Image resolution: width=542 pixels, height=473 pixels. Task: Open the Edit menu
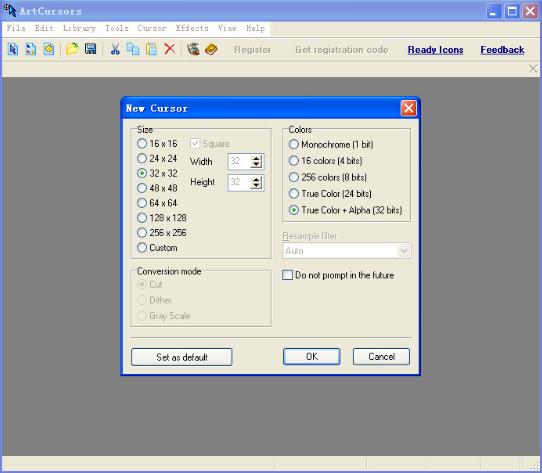44,28
